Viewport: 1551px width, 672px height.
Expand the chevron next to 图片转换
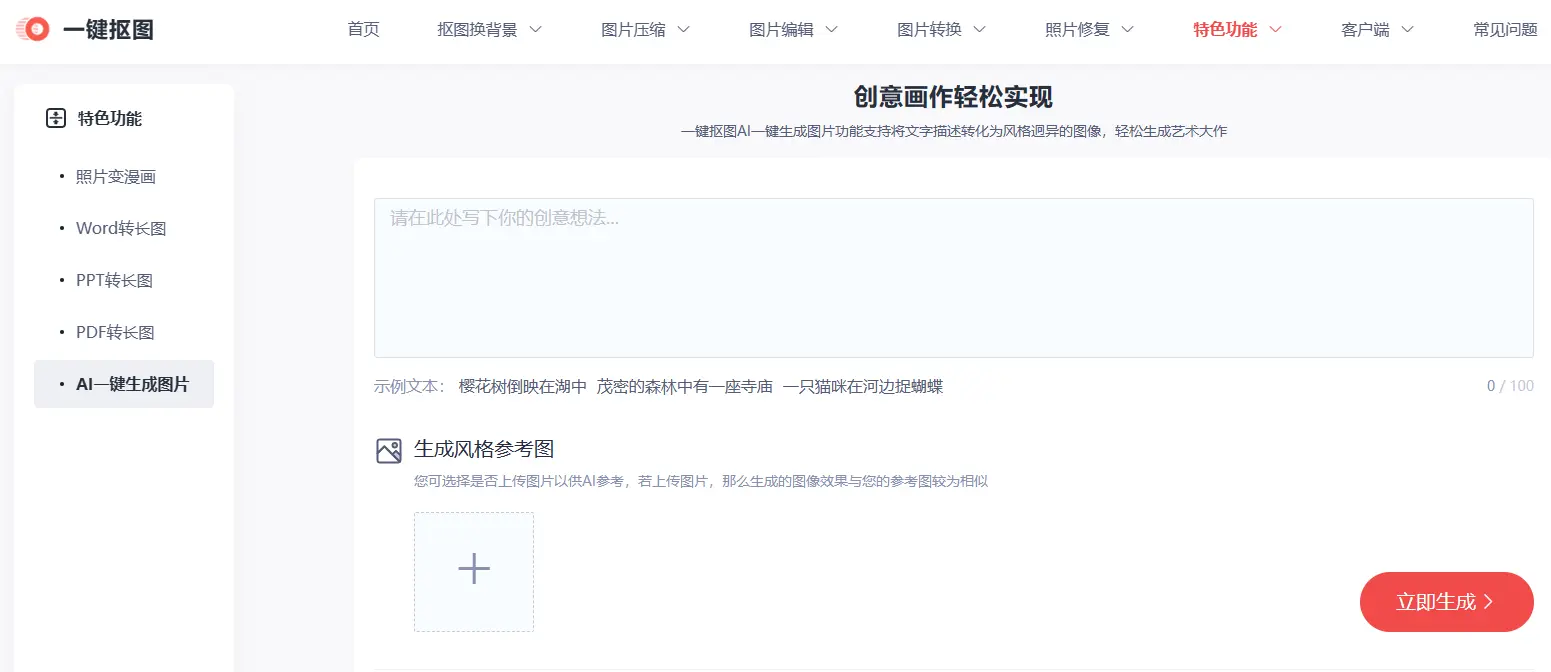point(979,30)
